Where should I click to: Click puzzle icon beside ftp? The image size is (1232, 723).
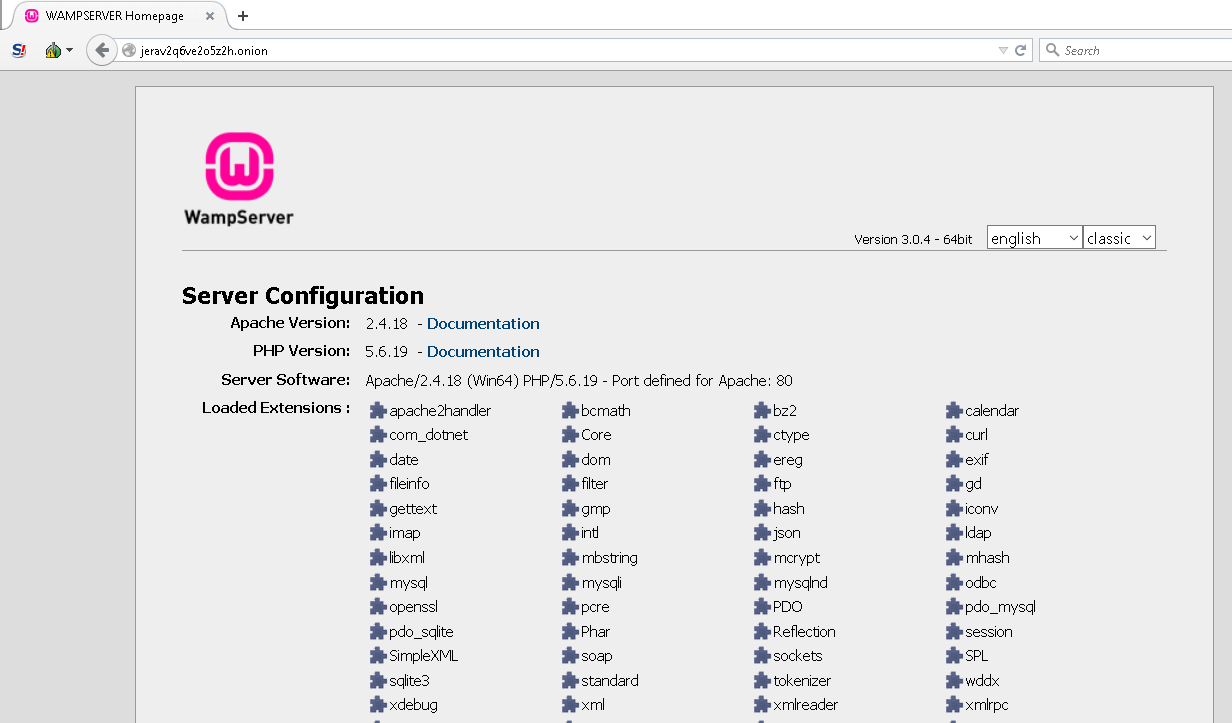coord(762,484)
